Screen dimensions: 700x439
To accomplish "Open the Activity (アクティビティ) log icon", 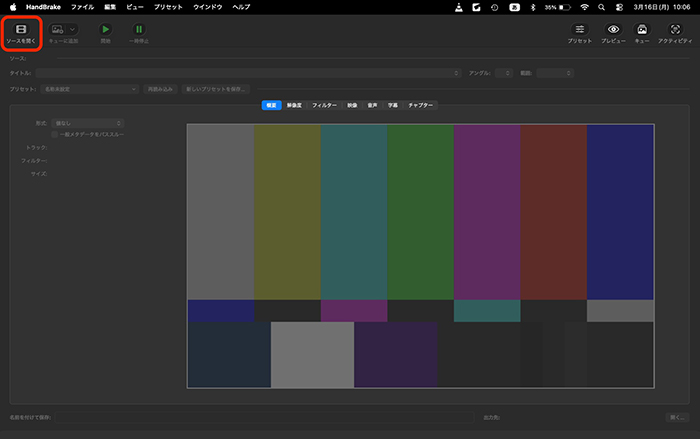I will 676,31.
